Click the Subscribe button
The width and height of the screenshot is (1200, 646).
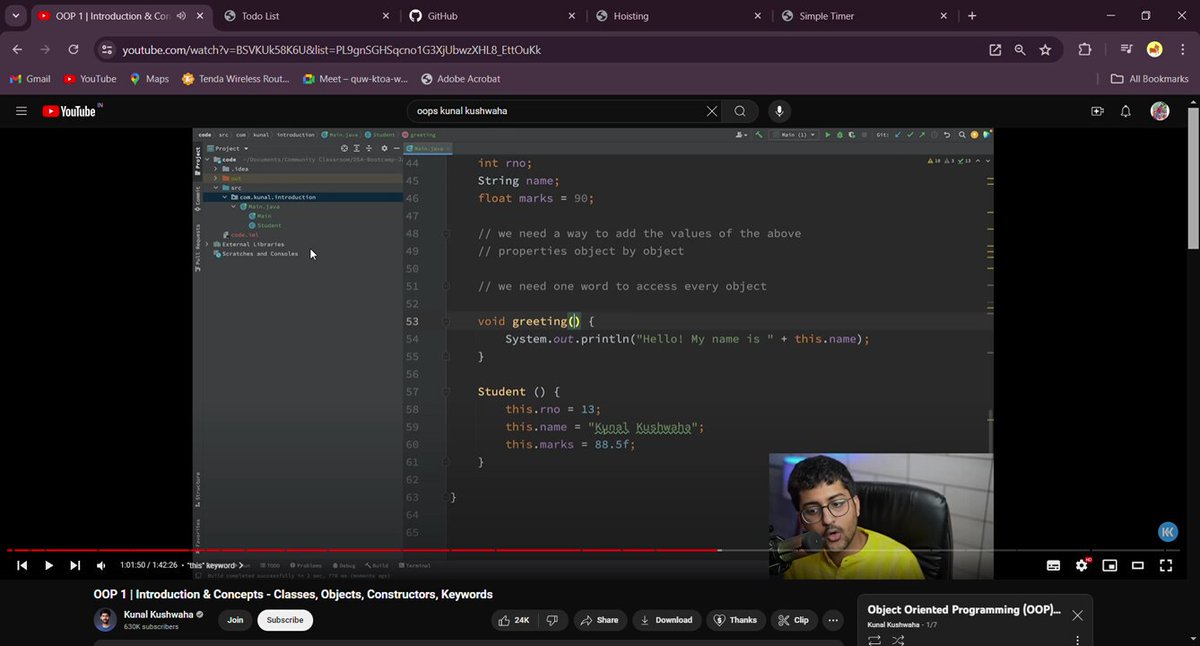point(285,620)
